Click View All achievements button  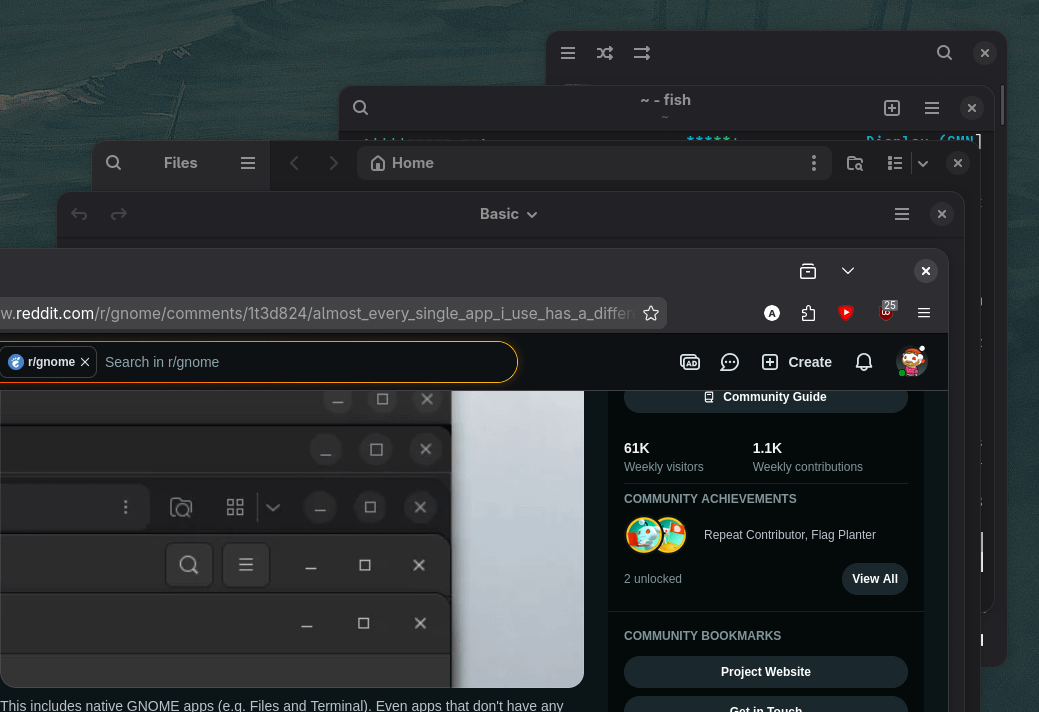click(875, 579)
